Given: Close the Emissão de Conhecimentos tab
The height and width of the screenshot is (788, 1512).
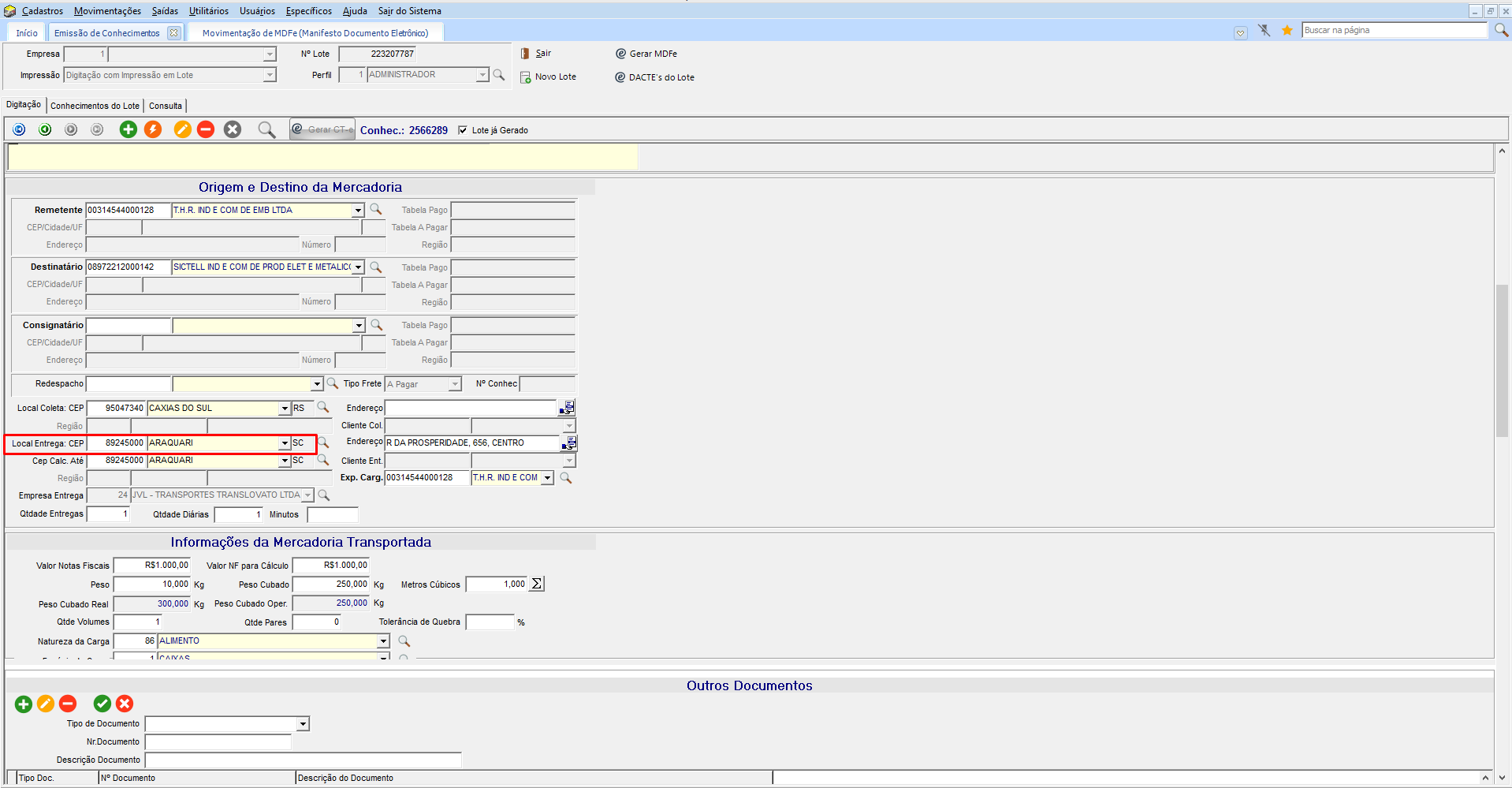Looking at the screenshot, I should (x=173, y=32).
